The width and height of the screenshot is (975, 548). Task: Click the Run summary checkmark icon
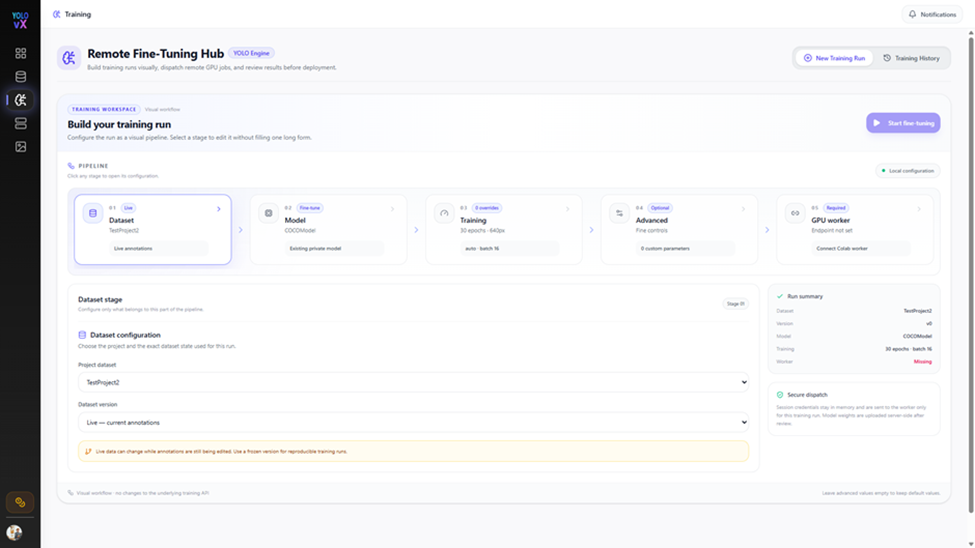click(x=780, y=296)
